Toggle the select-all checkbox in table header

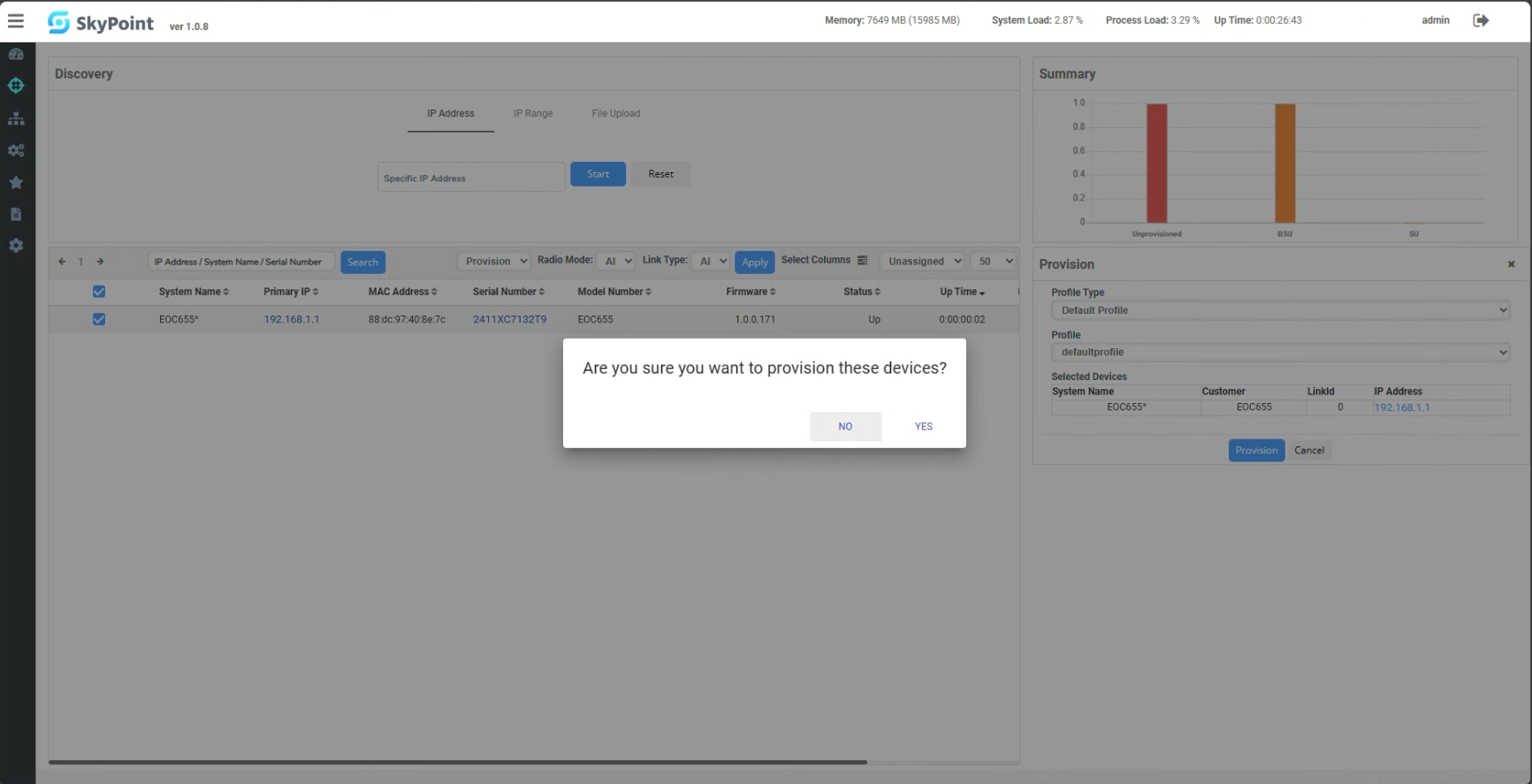click(99, 292)
